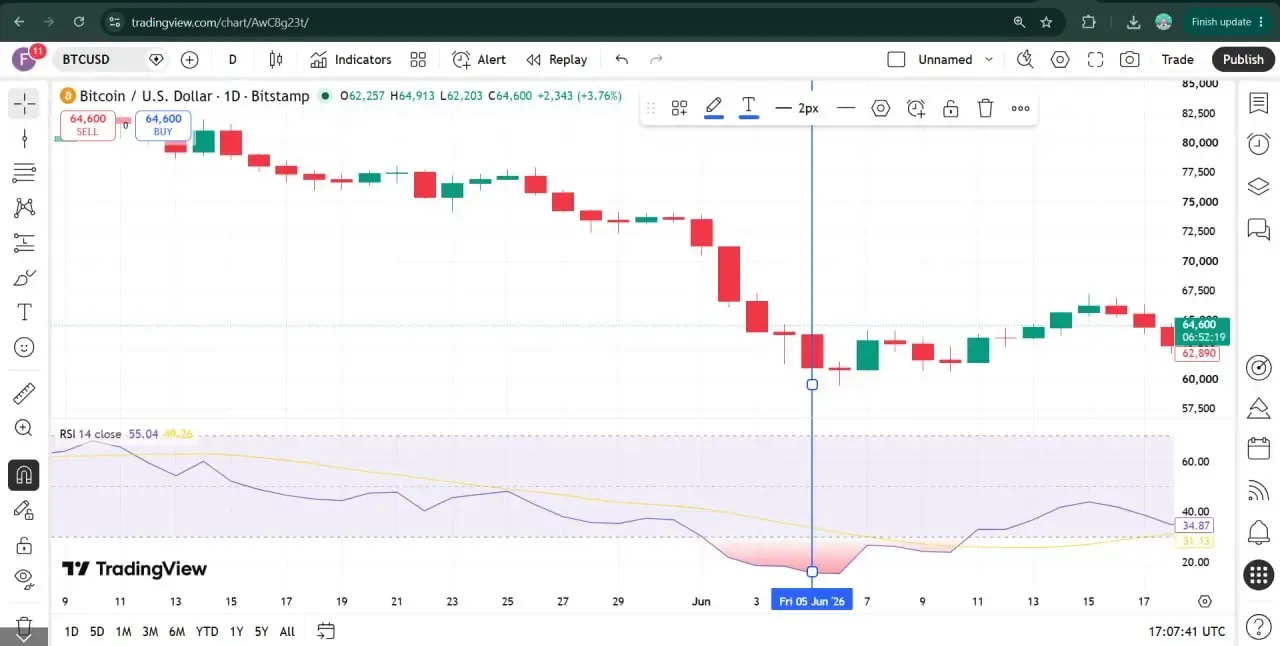The height and width of the screenshot is (646, 1280).
Task: Select the trend line drawing tool
Action: pyautogui.click(x=24, y=138)
